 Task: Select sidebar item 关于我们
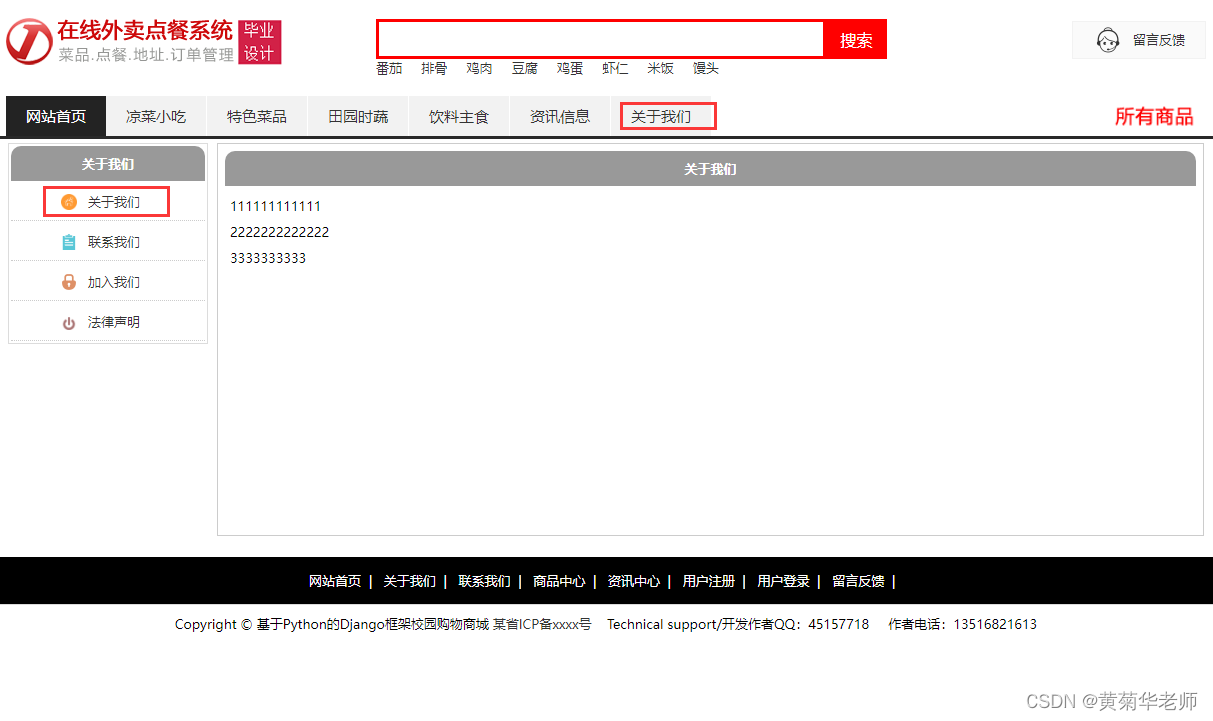[x=114, y=202]
